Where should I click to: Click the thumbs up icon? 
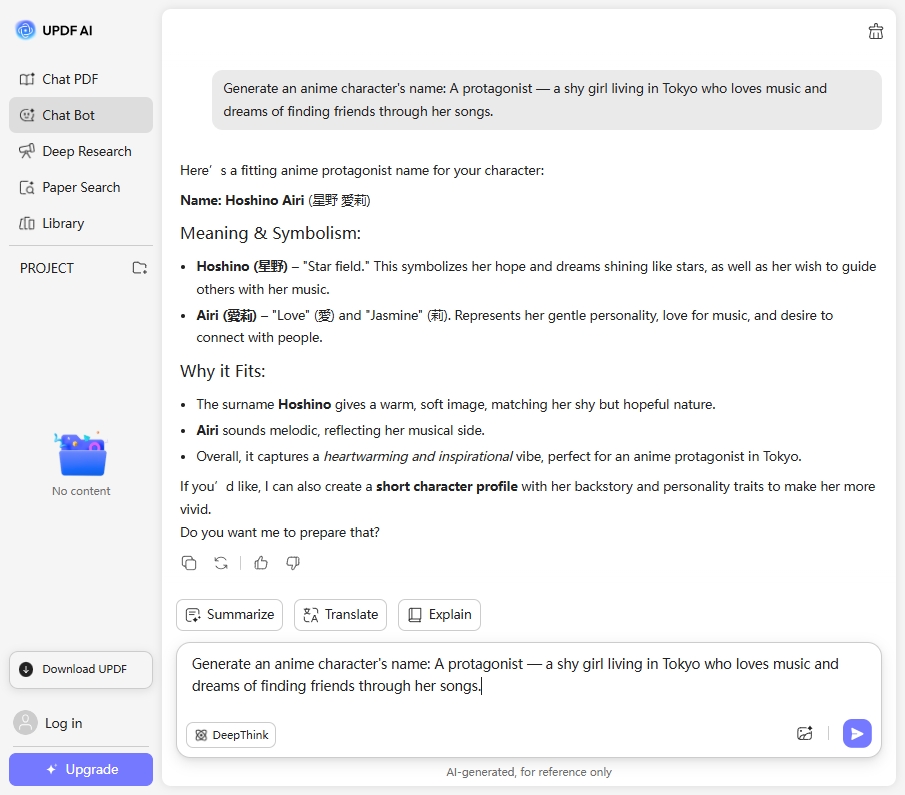click(x=261, y=563)
